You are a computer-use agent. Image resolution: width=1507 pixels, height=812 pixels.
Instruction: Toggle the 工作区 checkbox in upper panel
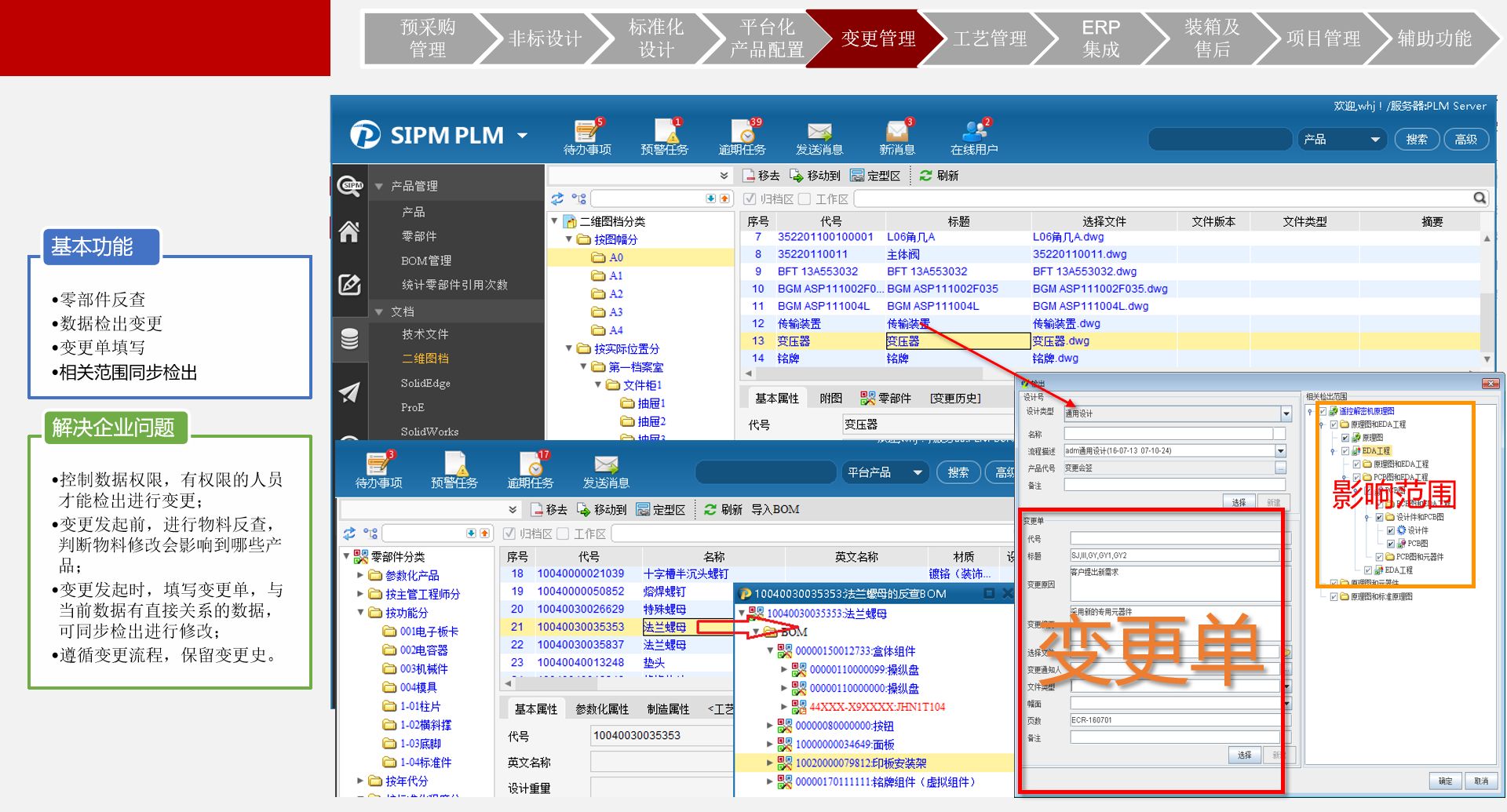(x=805, y=199)
